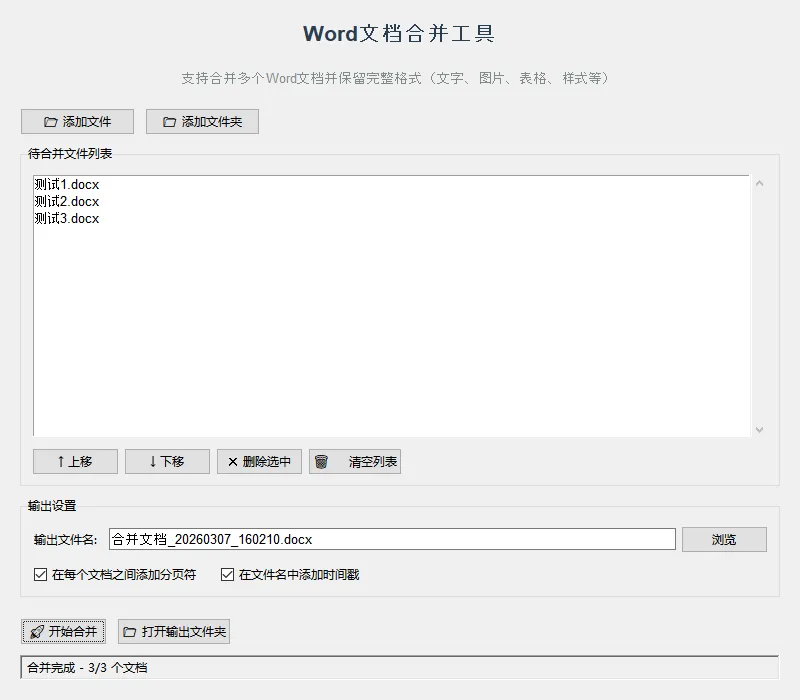Open the 浏览 browse dialog
Image resolution: width=800 pixels, height=700 pixels.
tap(724, 539)
